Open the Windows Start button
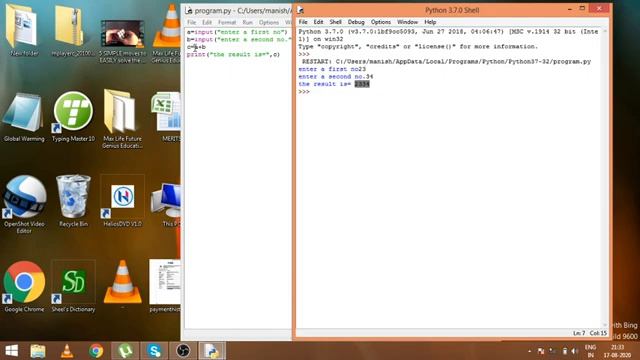This screenshot has height=360, width=640. (x=11, y=351)
